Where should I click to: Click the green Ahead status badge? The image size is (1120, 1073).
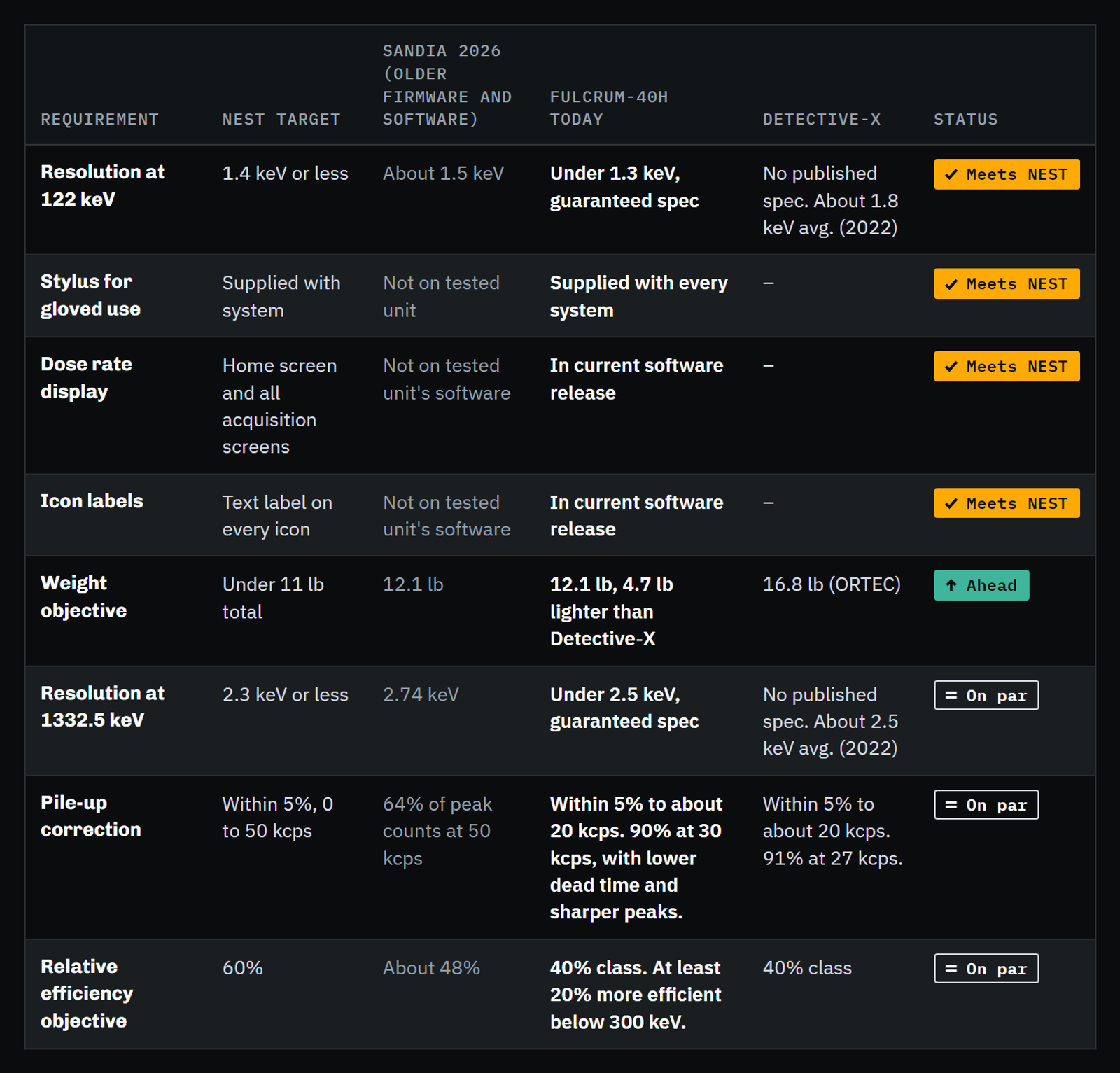pos(981,585)
